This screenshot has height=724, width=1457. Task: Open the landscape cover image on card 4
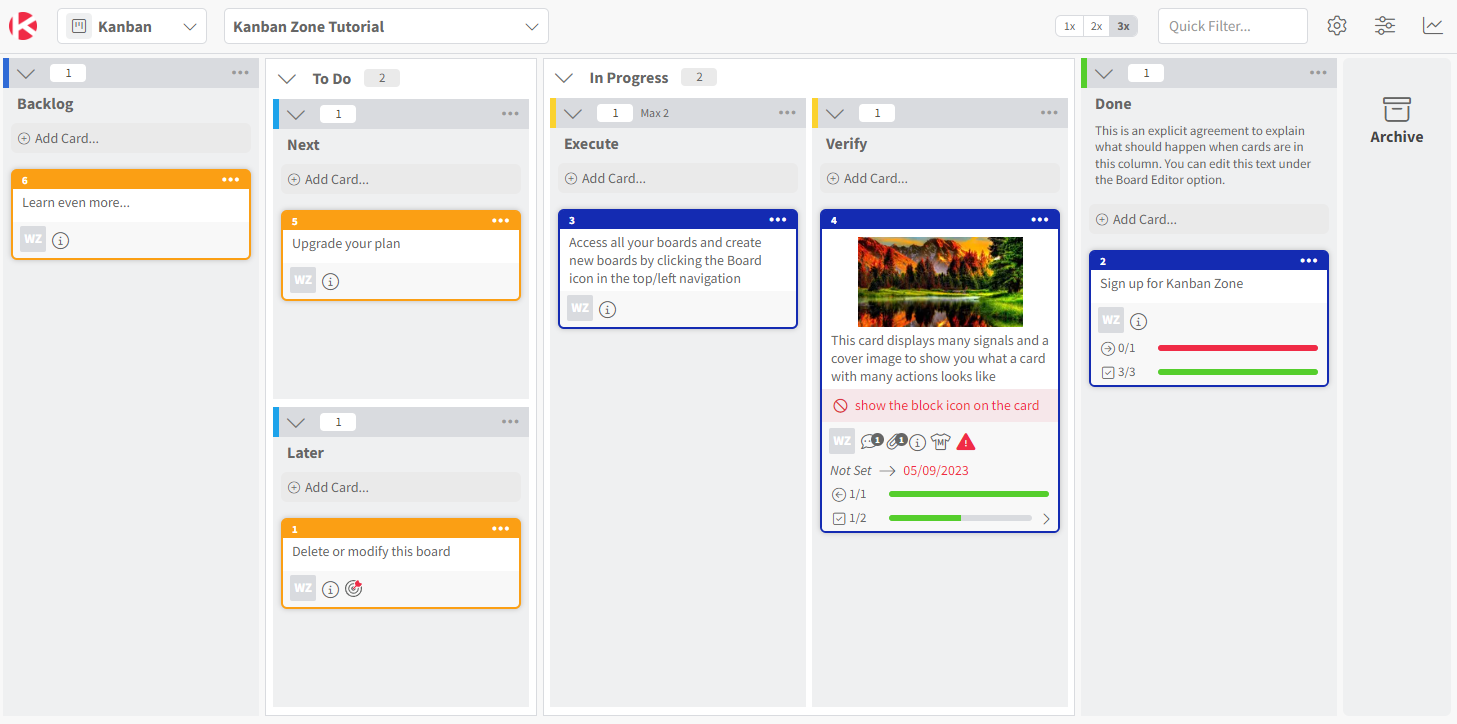pyautogui.click(x=940, y=282)
